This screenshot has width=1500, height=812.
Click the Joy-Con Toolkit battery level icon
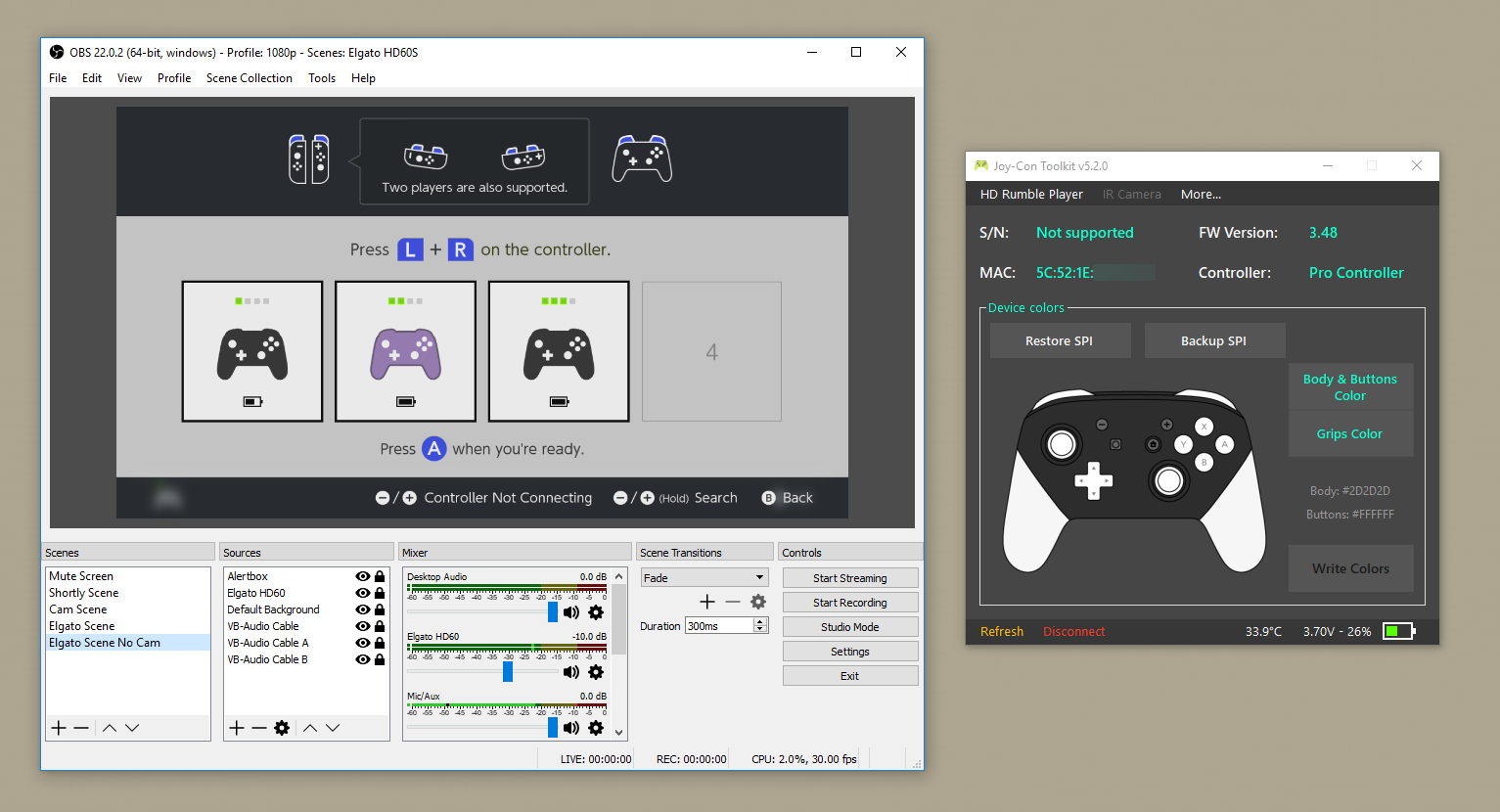1399,631
